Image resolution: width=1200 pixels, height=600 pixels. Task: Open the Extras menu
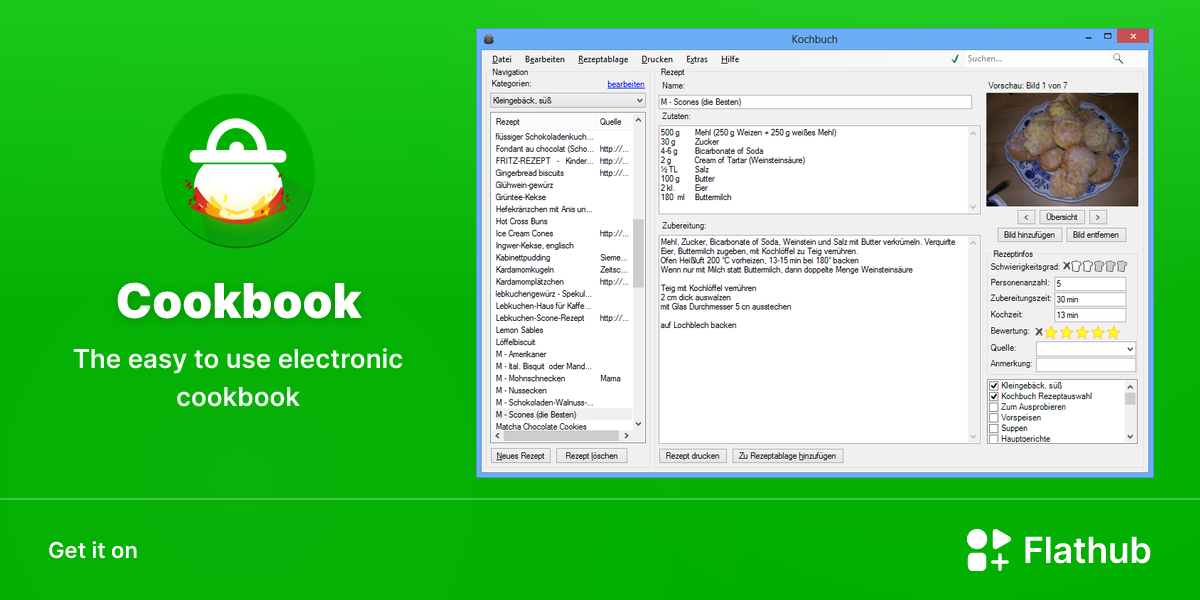[x=697, y=59]
